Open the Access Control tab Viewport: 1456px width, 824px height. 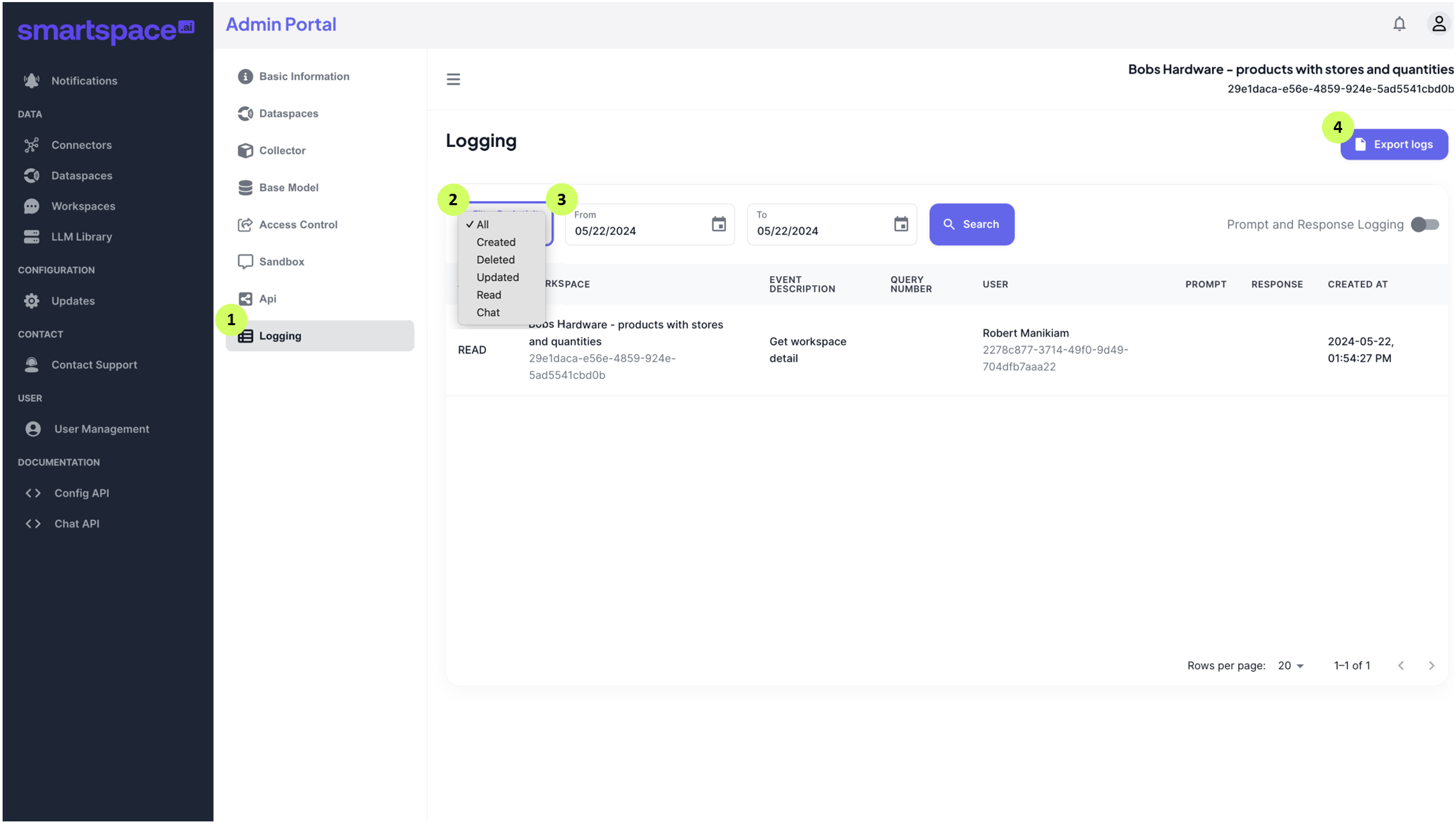click(x=298, y=225)
